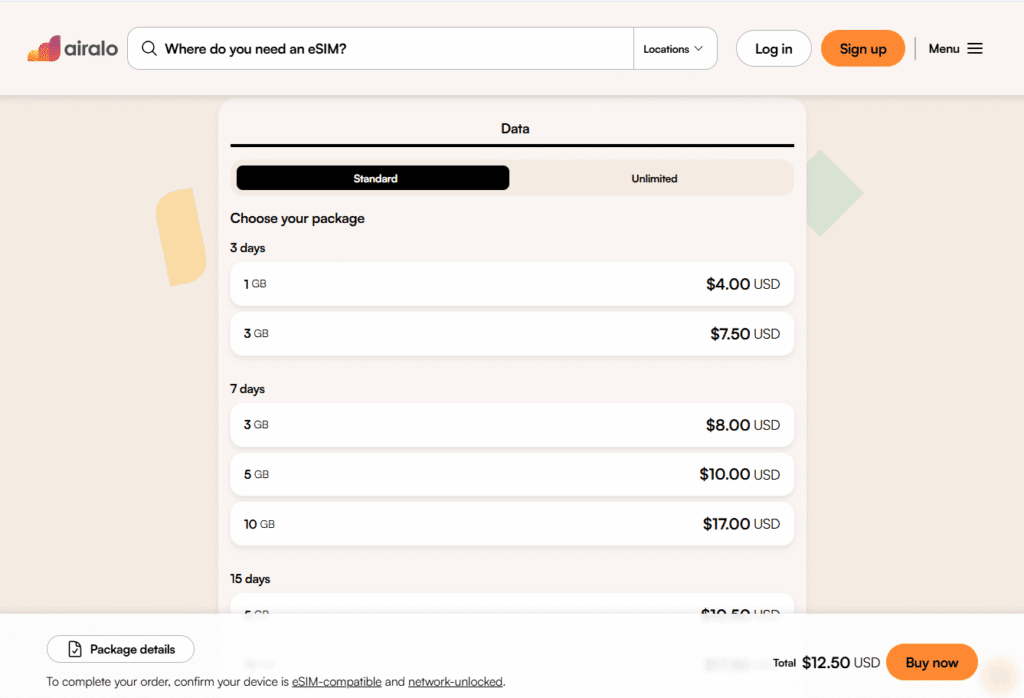Select the search magnifier icon
Screen dimensions: 1024x698
tap(148, 47)
